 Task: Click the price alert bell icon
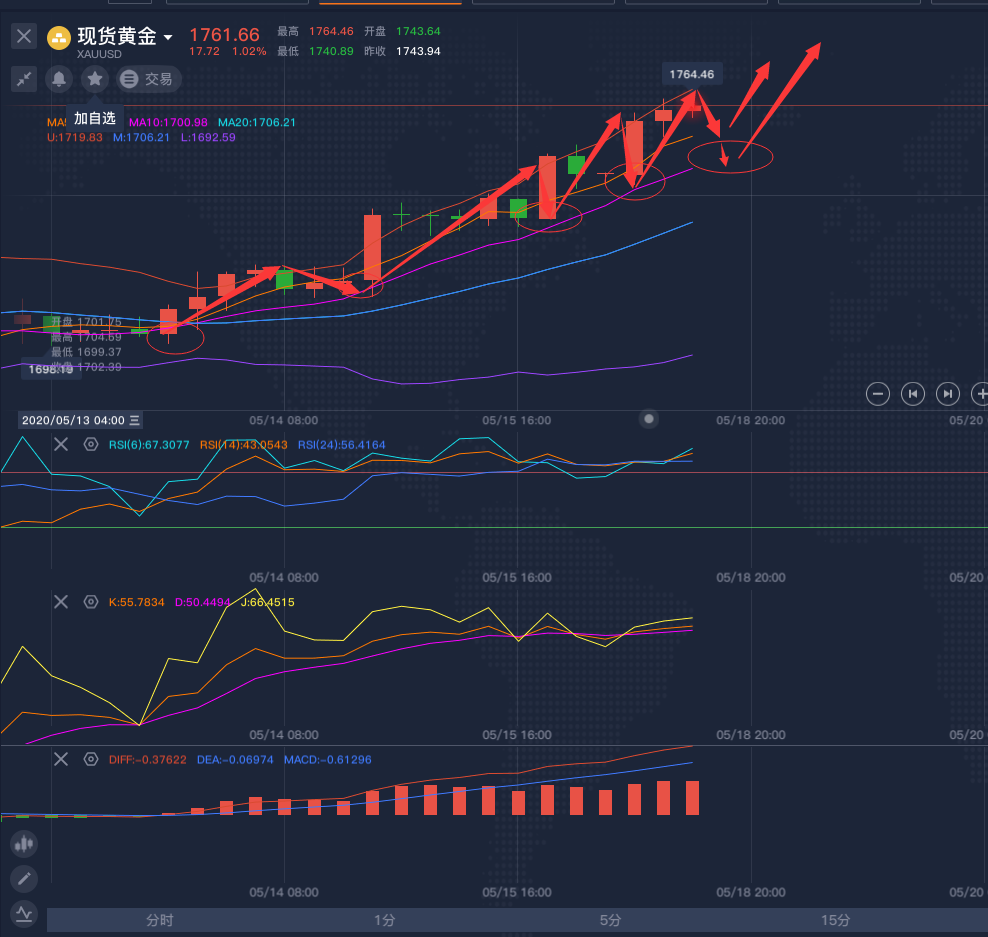(59, 79)
